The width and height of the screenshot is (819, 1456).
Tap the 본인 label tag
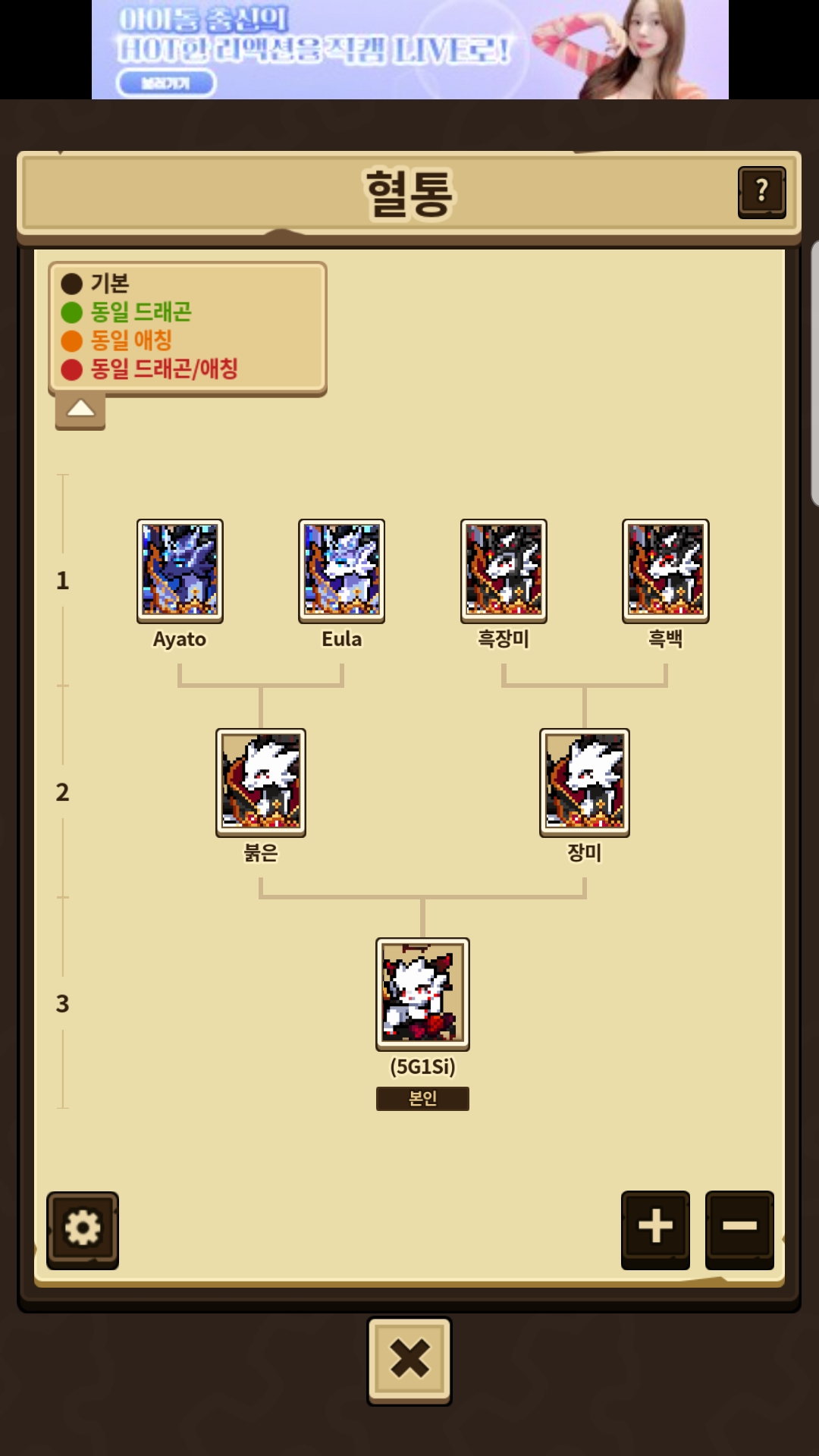pyautogui.click(x=422, y=1098)
